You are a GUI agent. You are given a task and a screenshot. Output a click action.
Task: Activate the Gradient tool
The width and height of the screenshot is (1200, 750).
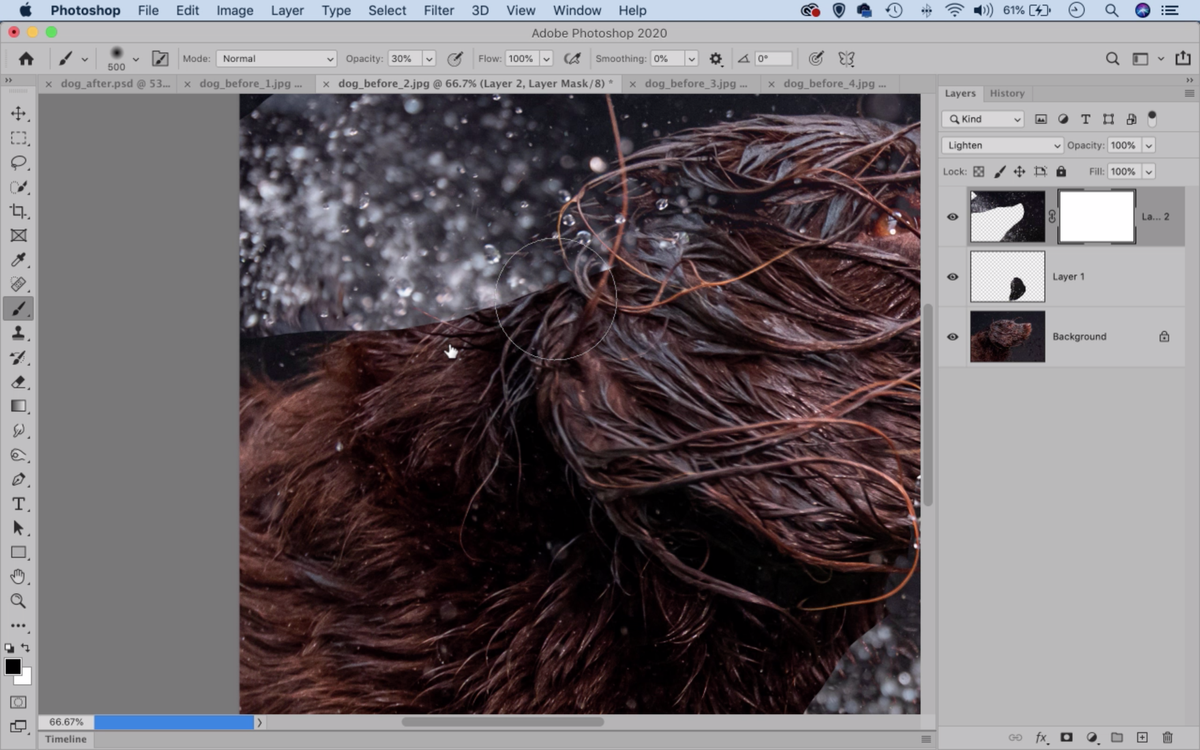click(20, 405)
